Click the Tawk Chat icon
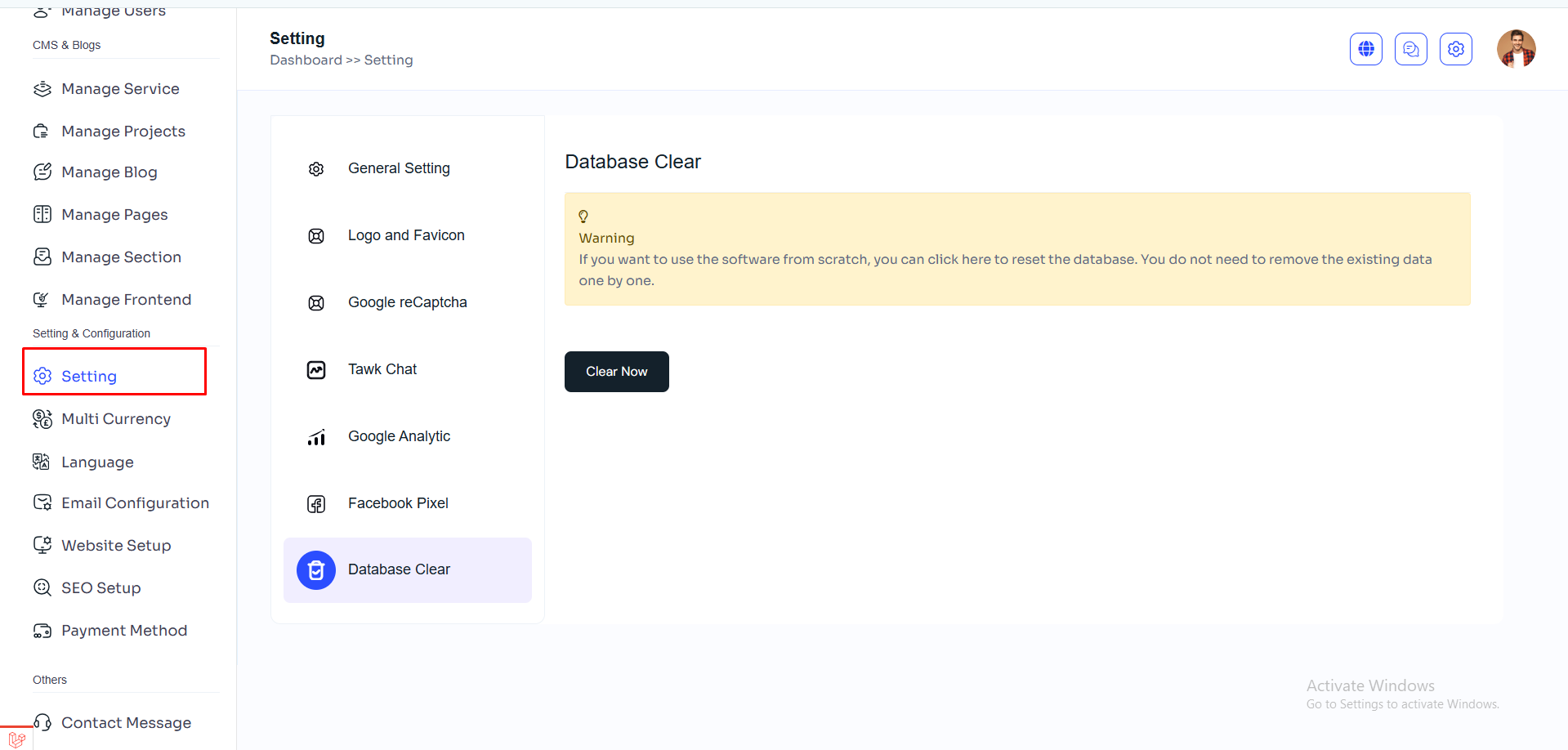Image resolution: width=1568 pixels, height=750 pixels. 316,370
